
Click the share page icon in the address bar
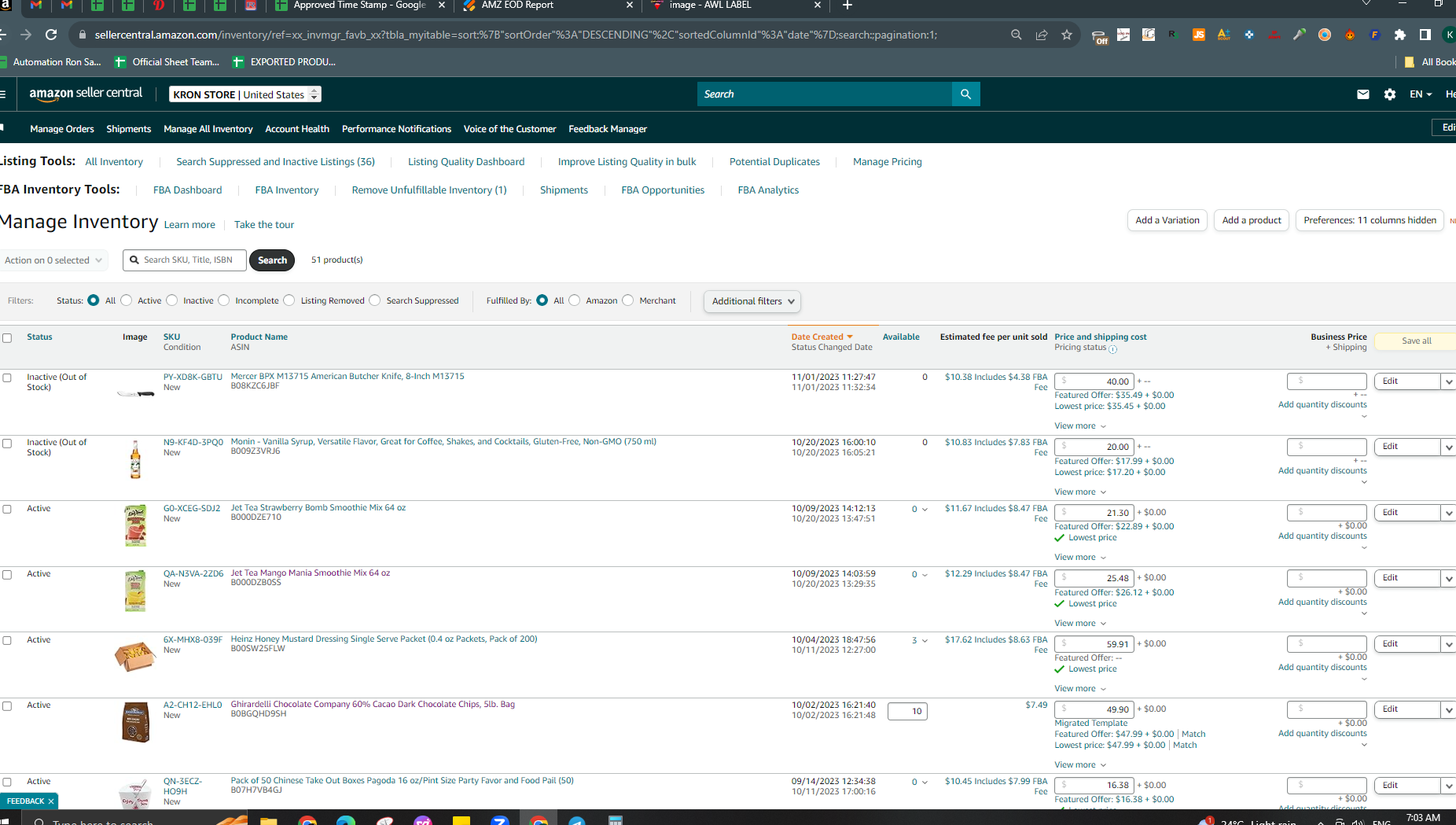(x=1042, y=35)
